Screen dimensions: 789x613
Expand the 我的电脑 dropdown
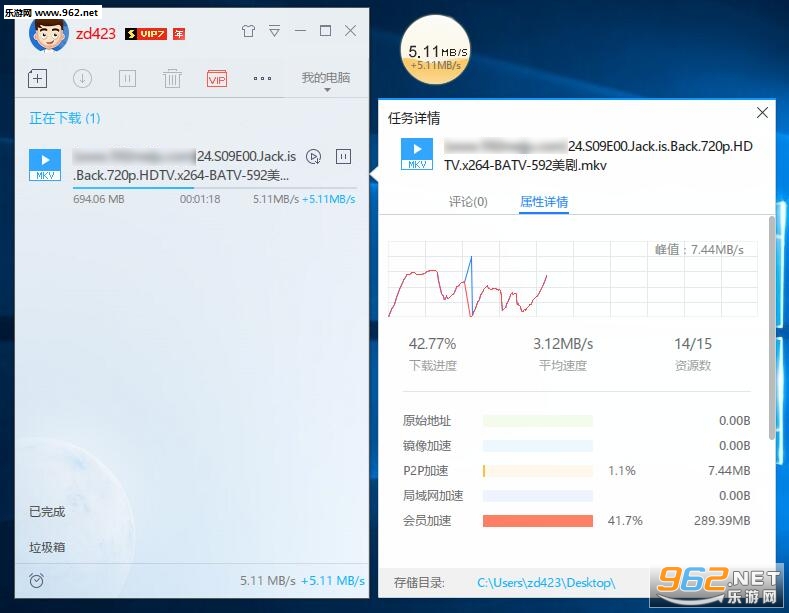pyautogui.click(x=326, y=80)
